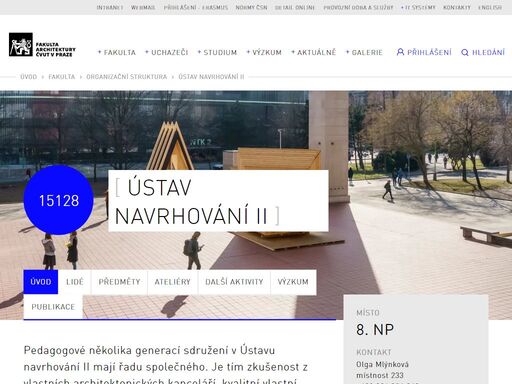The width and height of the screenshot is (512, 384).
Task: Open the Ateliéry tab
Action: tap(173, 282)
